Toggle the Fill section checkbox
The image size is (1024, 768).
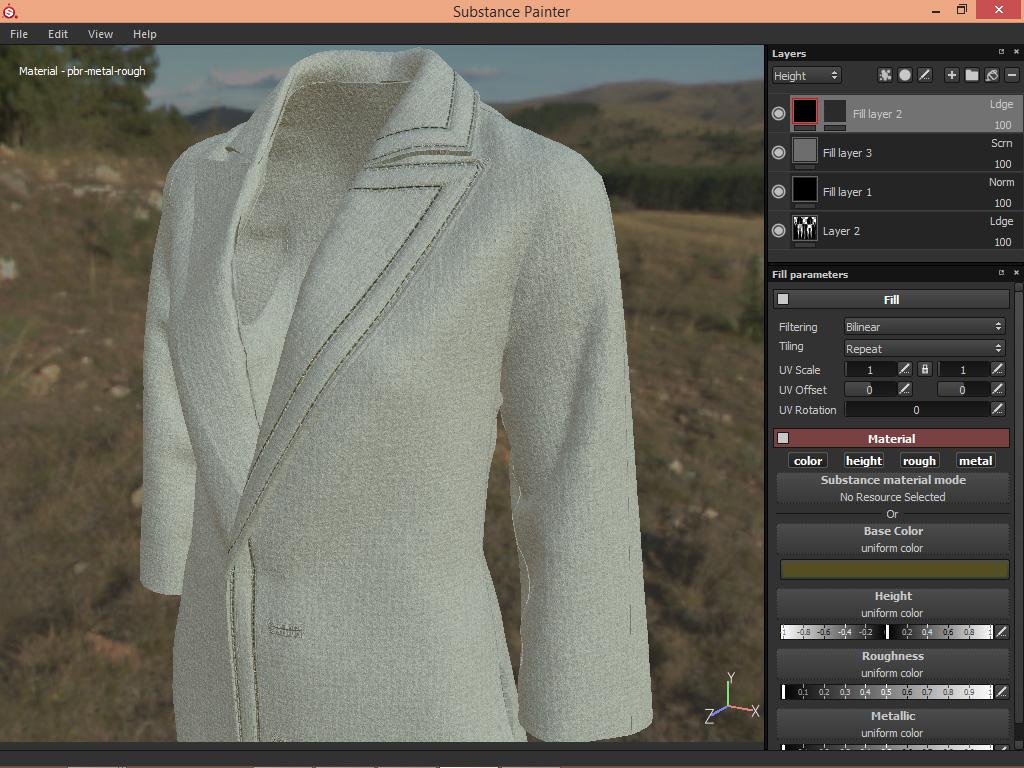pyautogui.click(x=783, y=299)
